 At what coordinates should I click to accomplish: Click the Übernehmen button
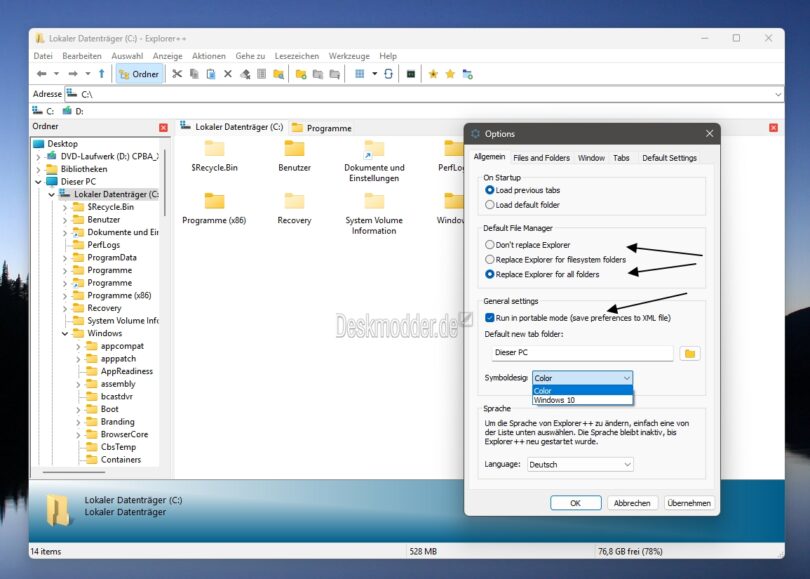click(689, 502)
